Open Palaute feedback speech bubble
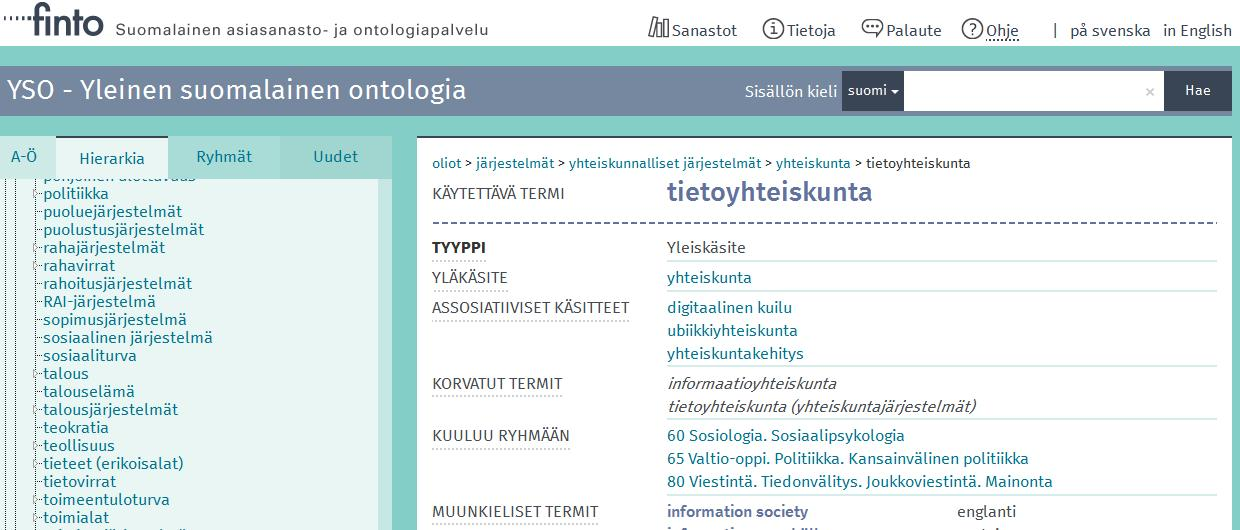This screenshot has height=530, width=1240. point(872,29)
